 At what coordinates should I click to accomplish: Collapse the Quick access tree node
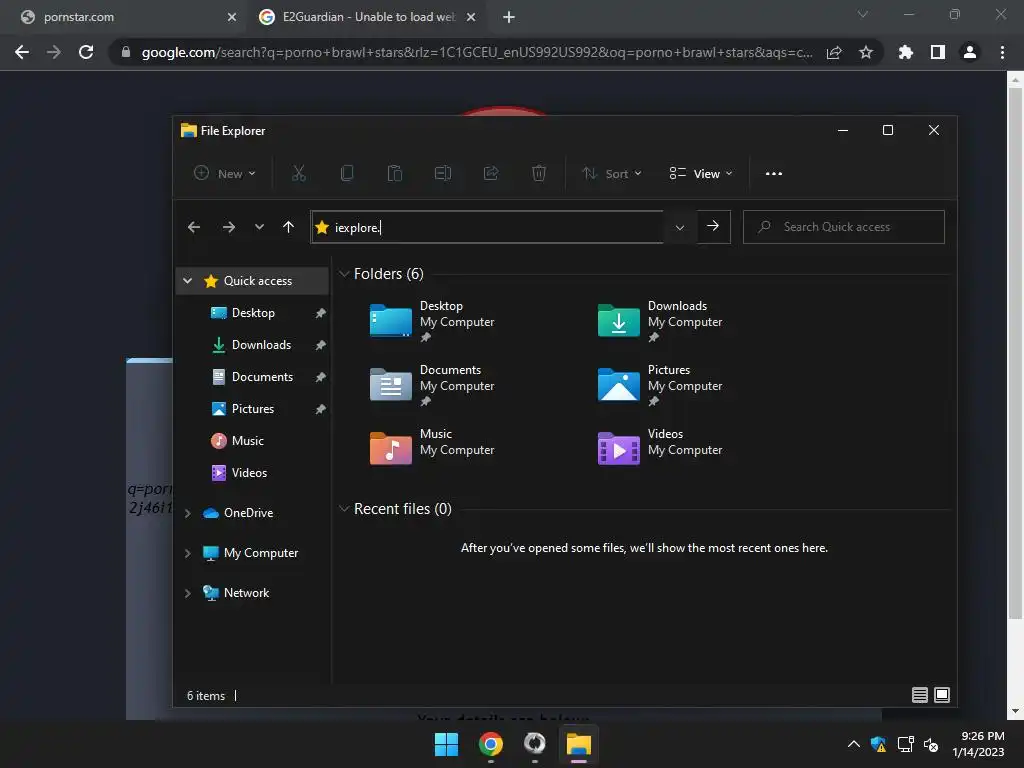pos(187,281)
